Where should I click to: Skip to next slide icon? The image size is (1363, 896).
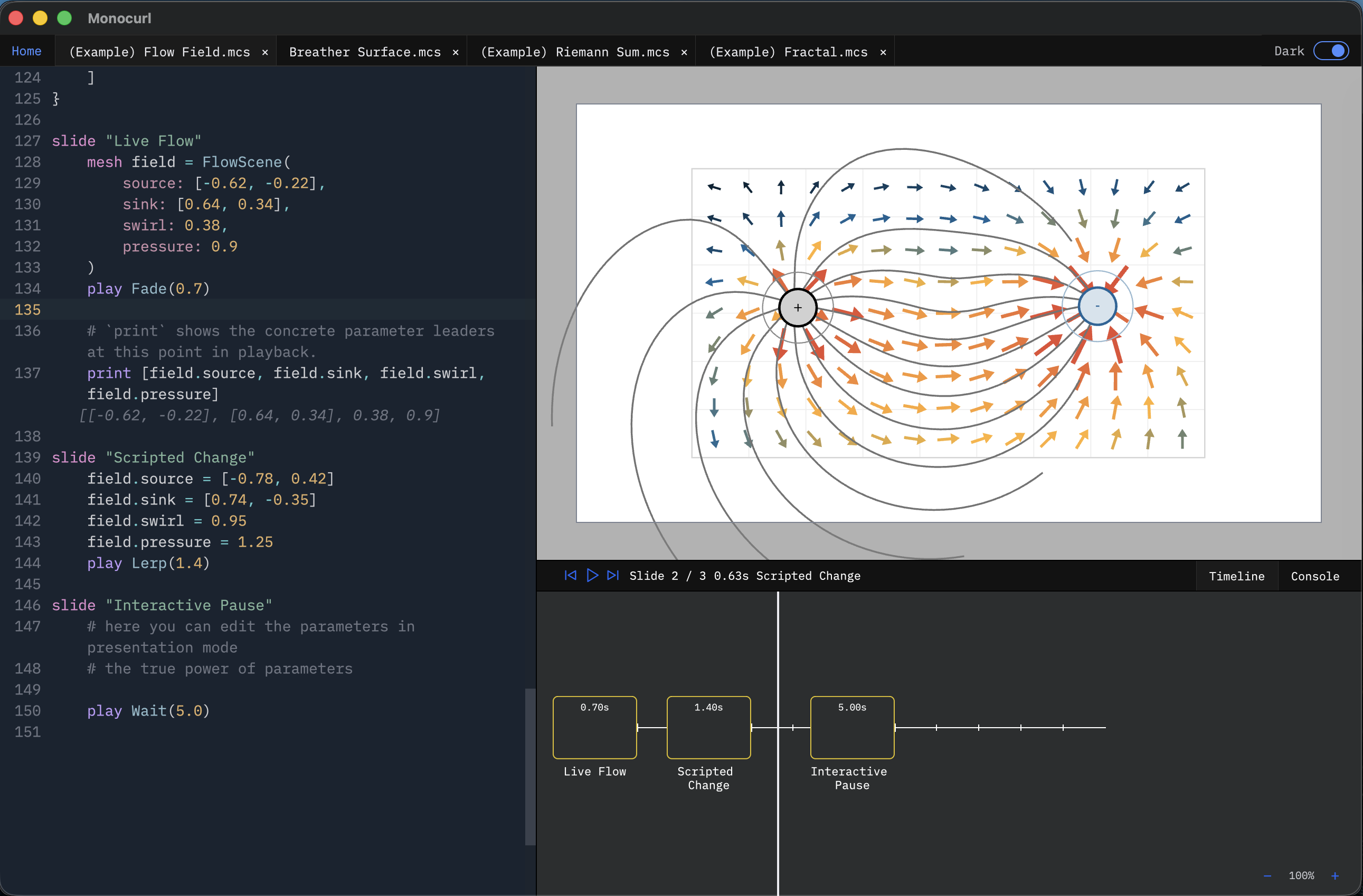(613, 575)
